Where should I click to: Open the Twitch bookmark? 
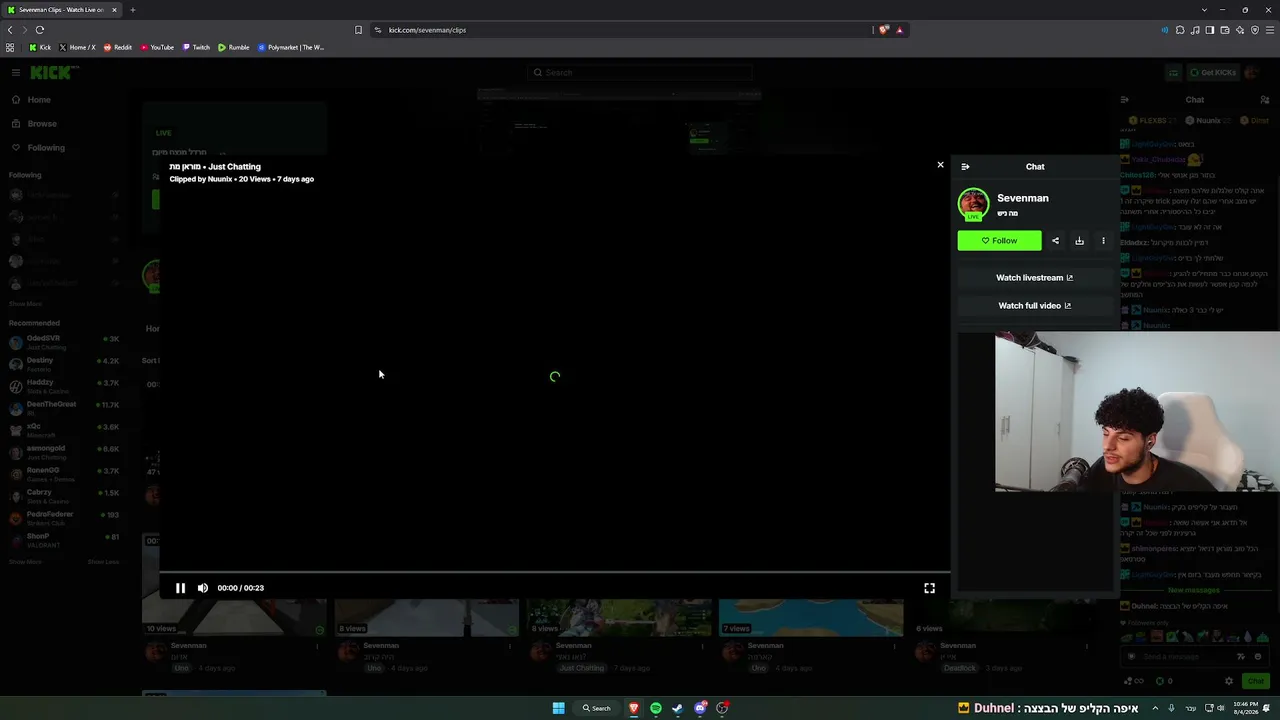[x=196, y=47]
